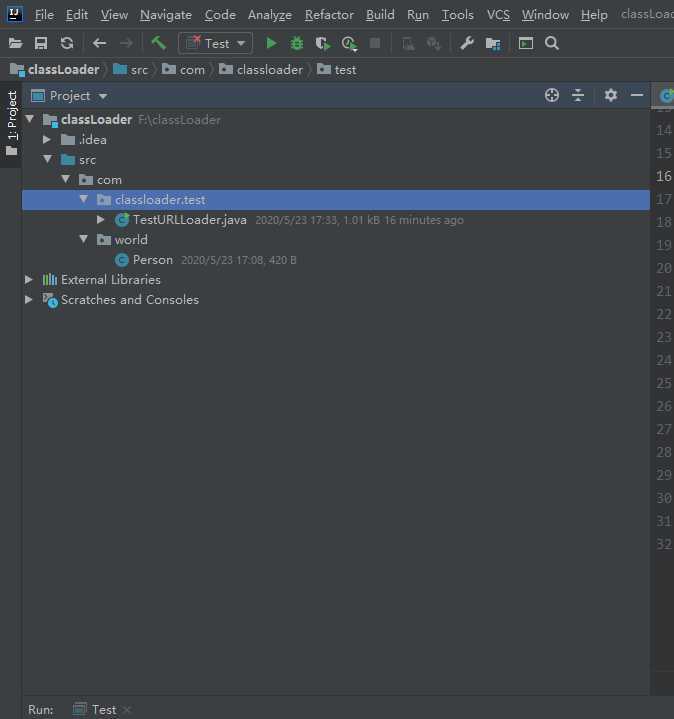Open the Window menu
The width and height of the screenshot is (674, 719).
[x=545, y=15]
